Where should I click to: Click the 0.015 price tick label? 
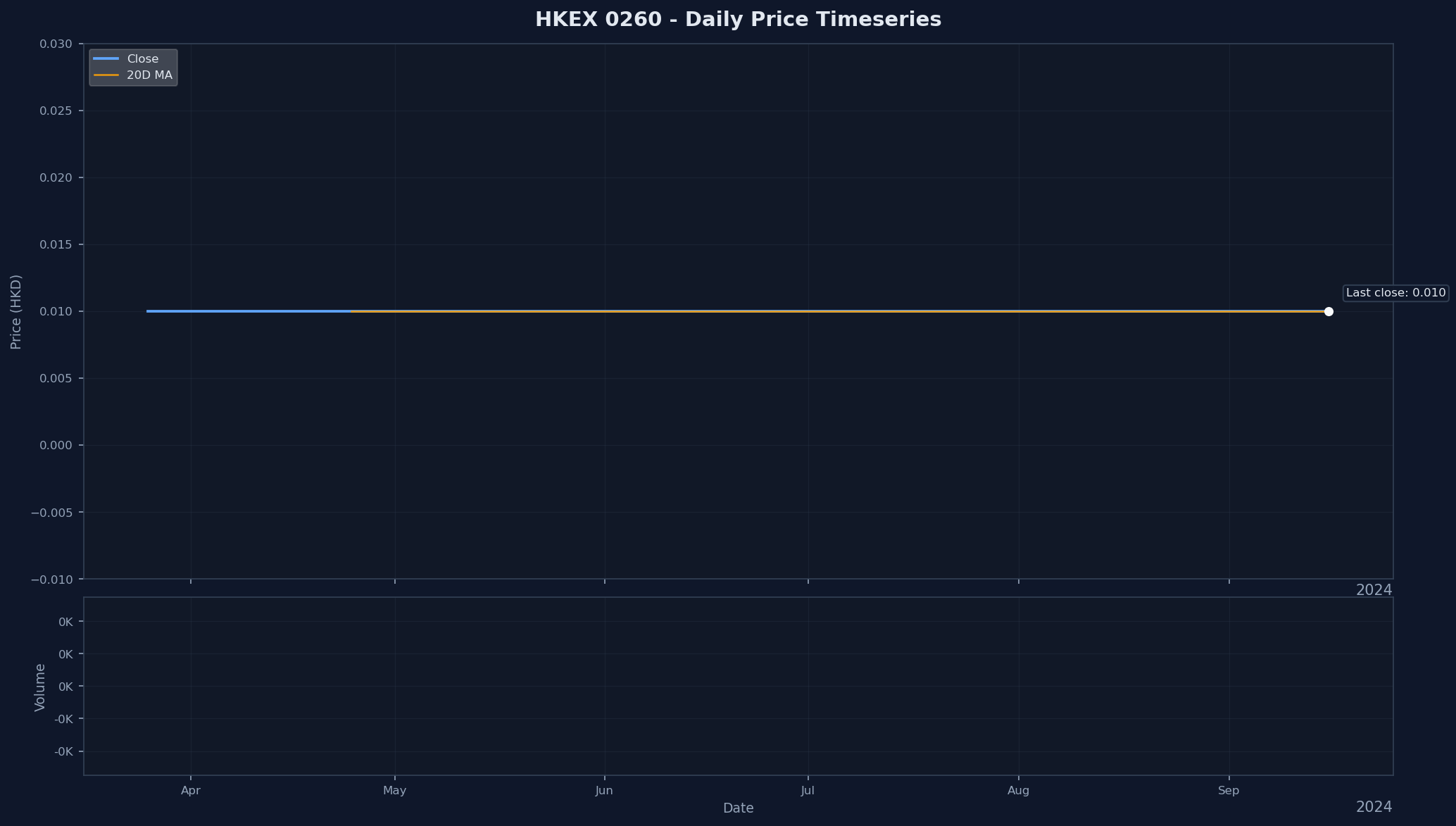56,245
